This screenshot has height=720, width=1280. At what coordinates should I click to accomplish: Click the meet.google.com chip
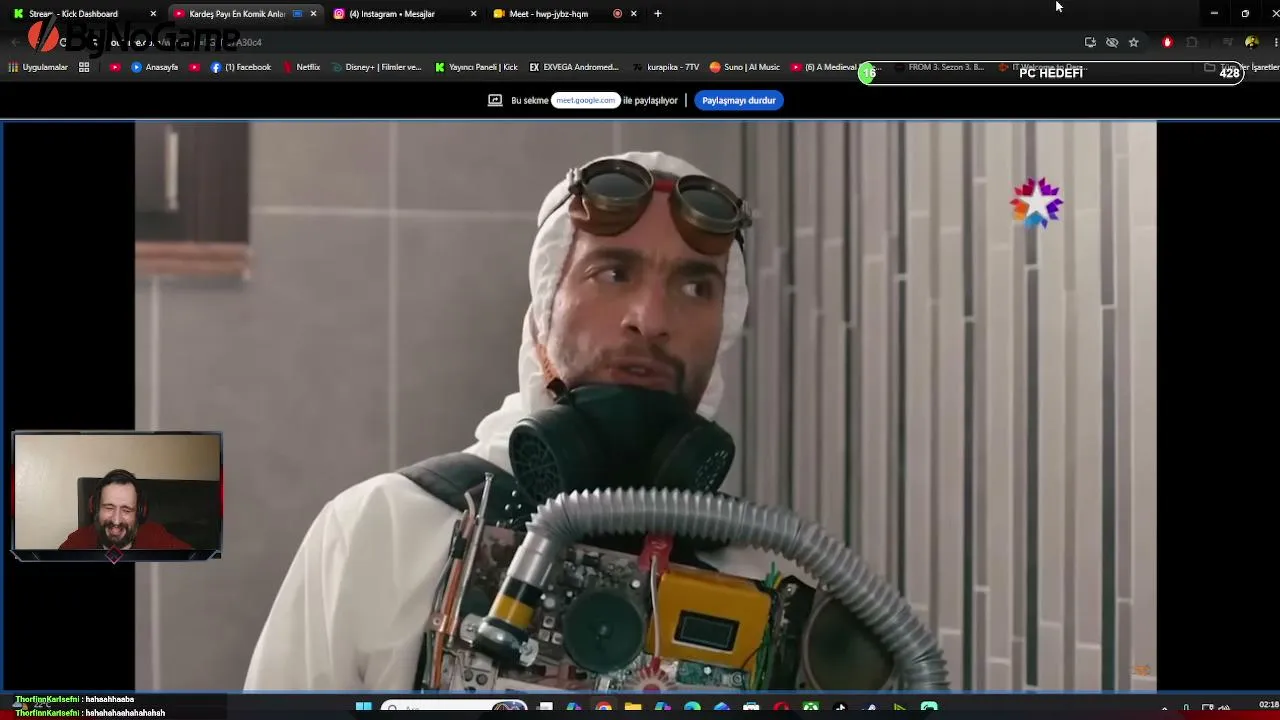coord(586,100)
